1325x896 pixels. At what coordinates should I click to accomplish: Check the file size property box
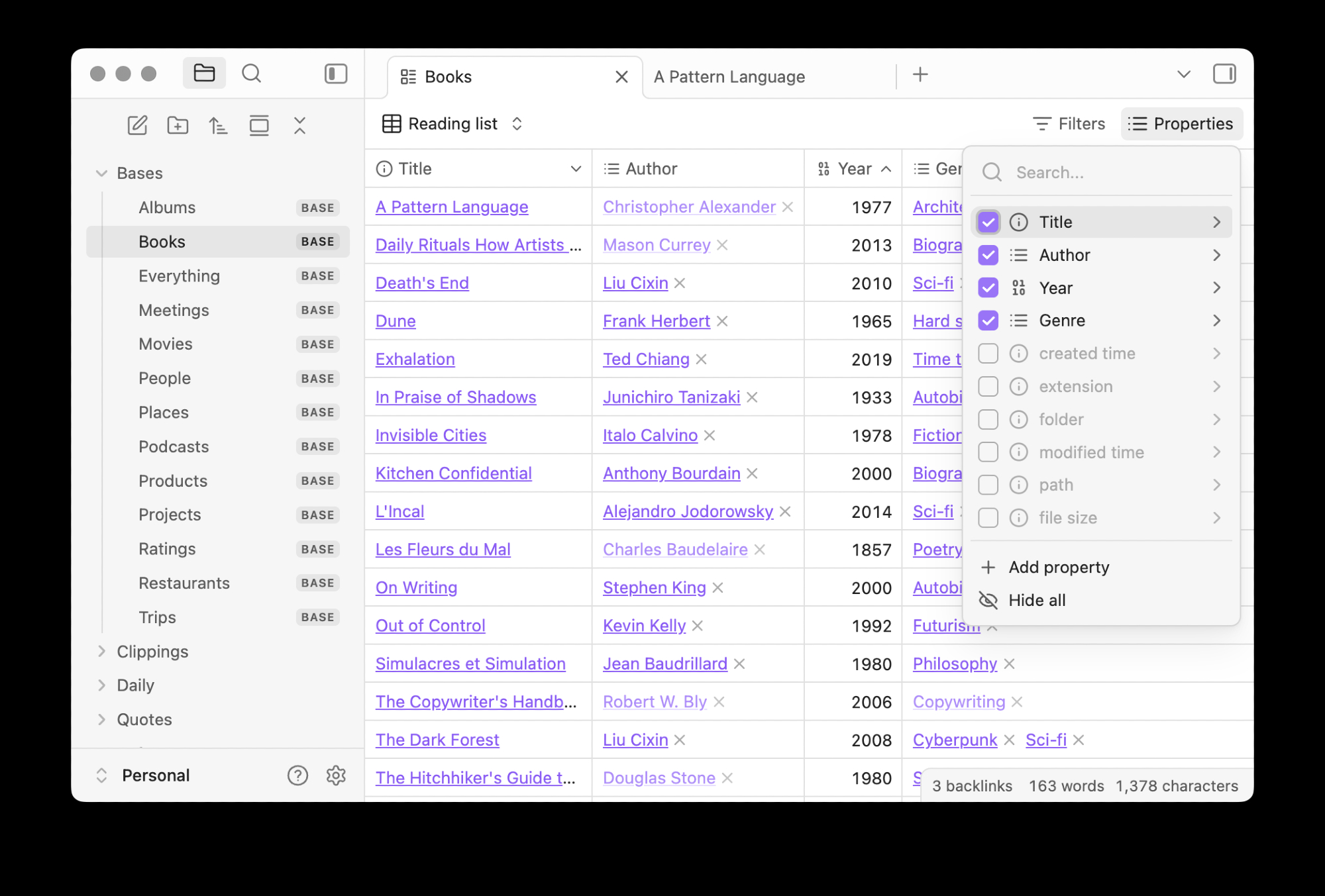coord(988,518)
